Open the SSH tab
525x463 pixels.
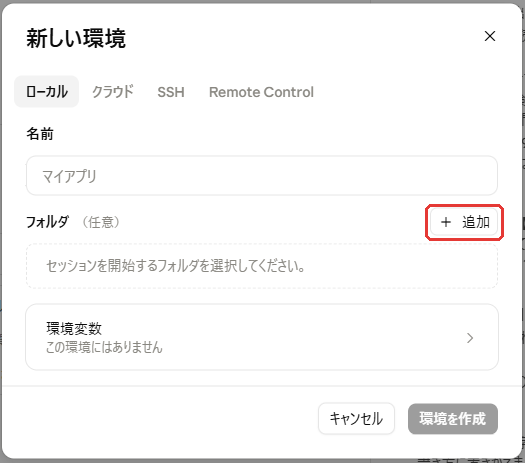pos(171,92)
